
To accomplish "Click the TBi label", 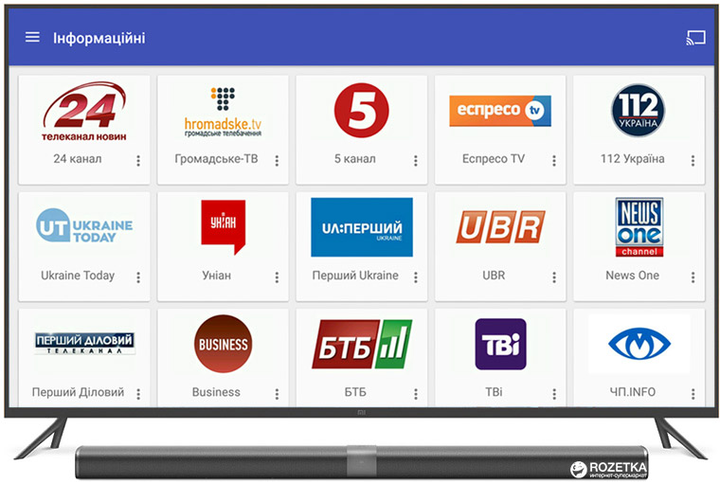I will click(494, 392).
